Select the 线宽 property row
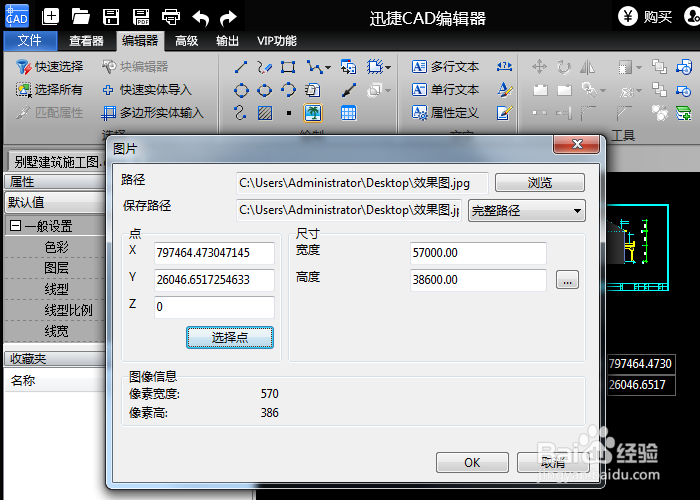Screen dimensions: 700x500 pos(55,331)
